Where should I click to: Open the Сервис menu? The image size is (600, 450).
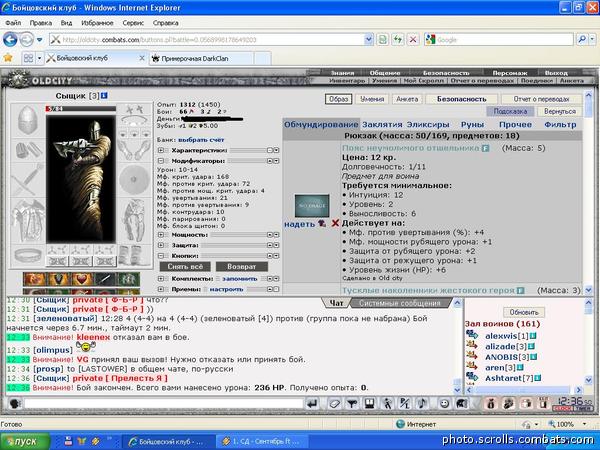tap(133, 23)
